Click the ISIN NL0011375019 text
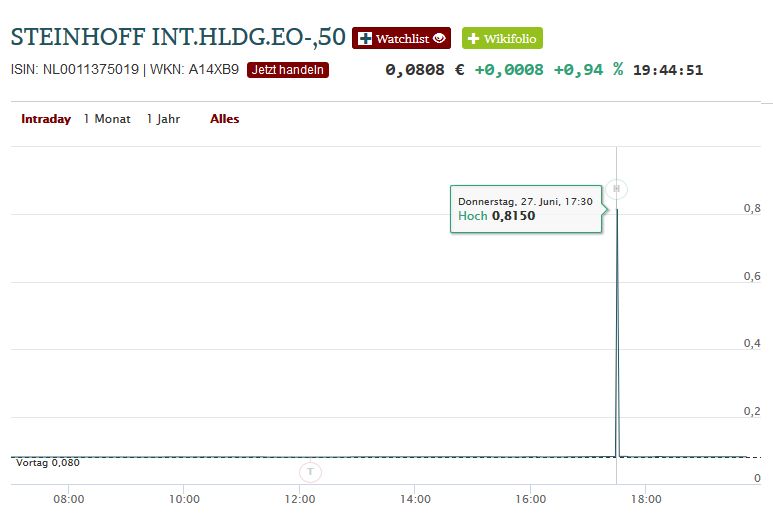This screenshot has height=514, width=773. coord(75,69)
